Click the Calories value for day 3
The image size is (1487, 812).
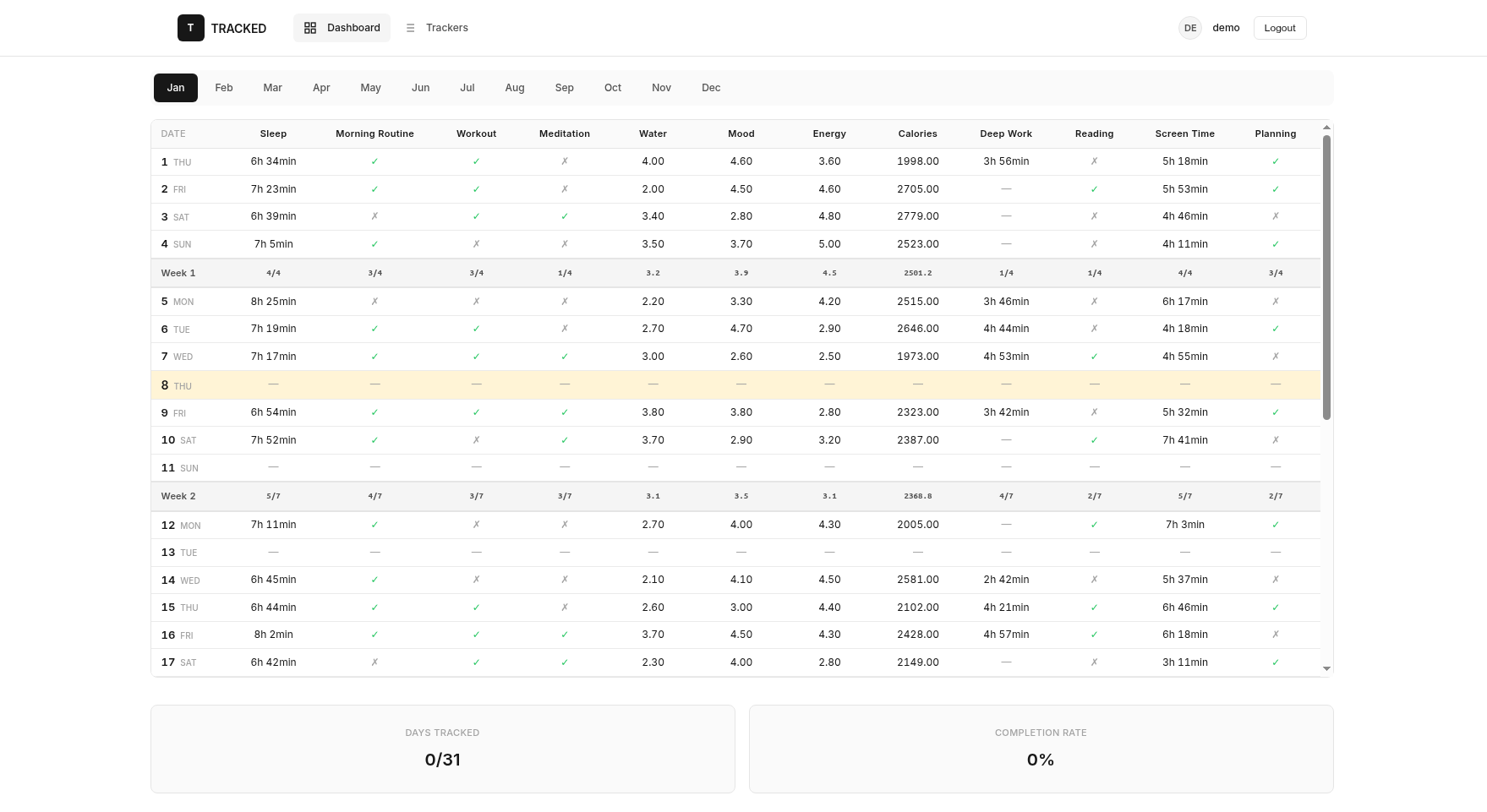tap(917, 216)
